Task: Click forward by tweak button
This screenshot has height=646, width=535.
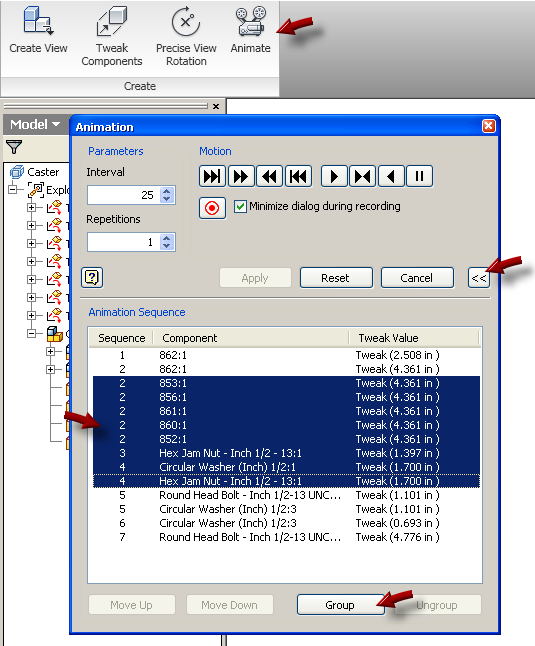Action: click(212, 176)
